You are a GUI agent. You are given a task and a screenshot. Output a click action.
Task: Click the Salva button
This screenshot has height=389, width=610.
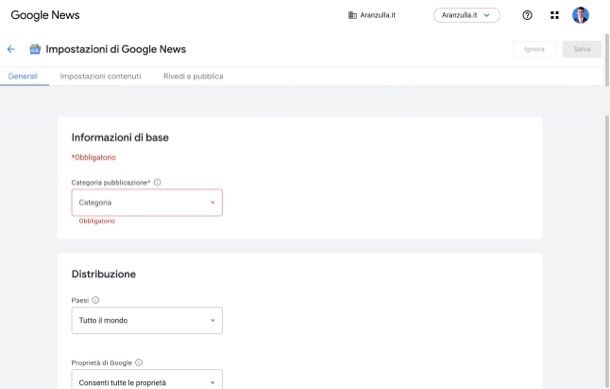click(x=582, y=49)
